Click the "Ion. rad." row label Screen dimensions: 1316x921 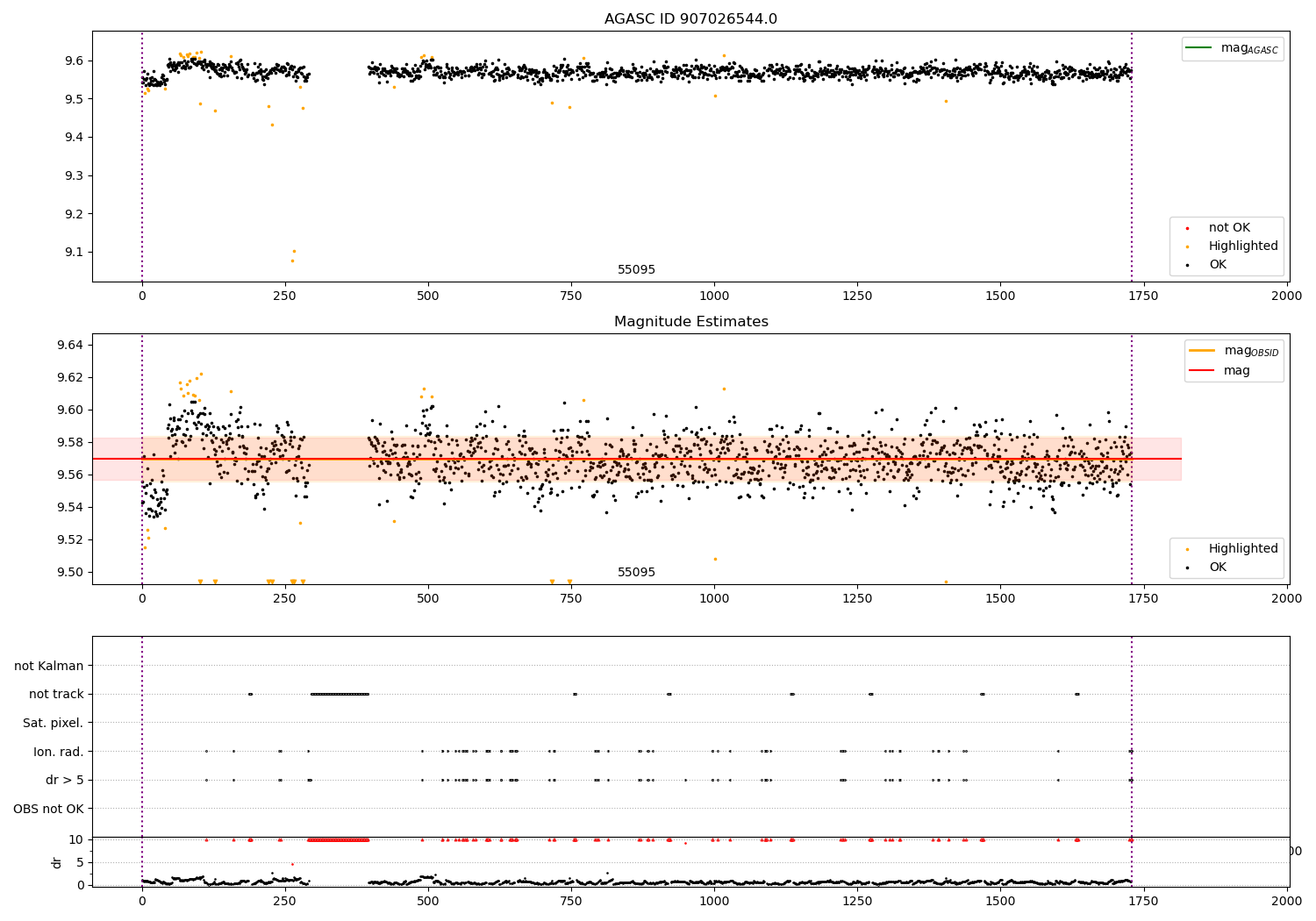click(x=59, y=753)
